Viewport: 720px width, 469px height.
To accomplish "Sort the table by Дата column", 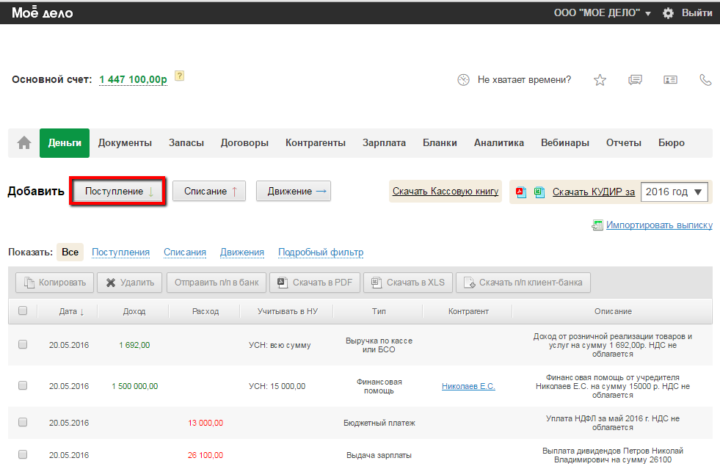I will 70,311.
